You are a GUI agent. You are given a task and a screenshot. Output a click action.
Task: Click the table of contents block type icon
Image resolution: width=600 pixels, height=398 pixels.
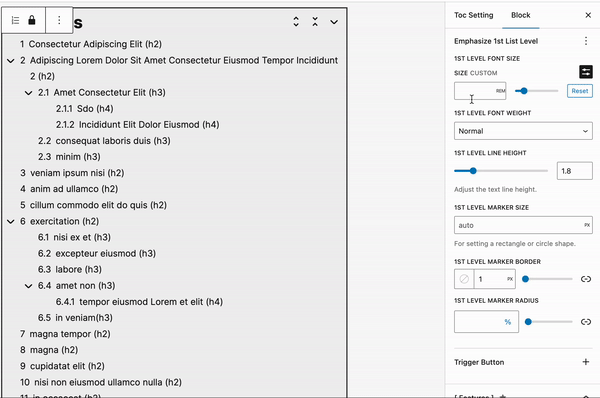15,20
